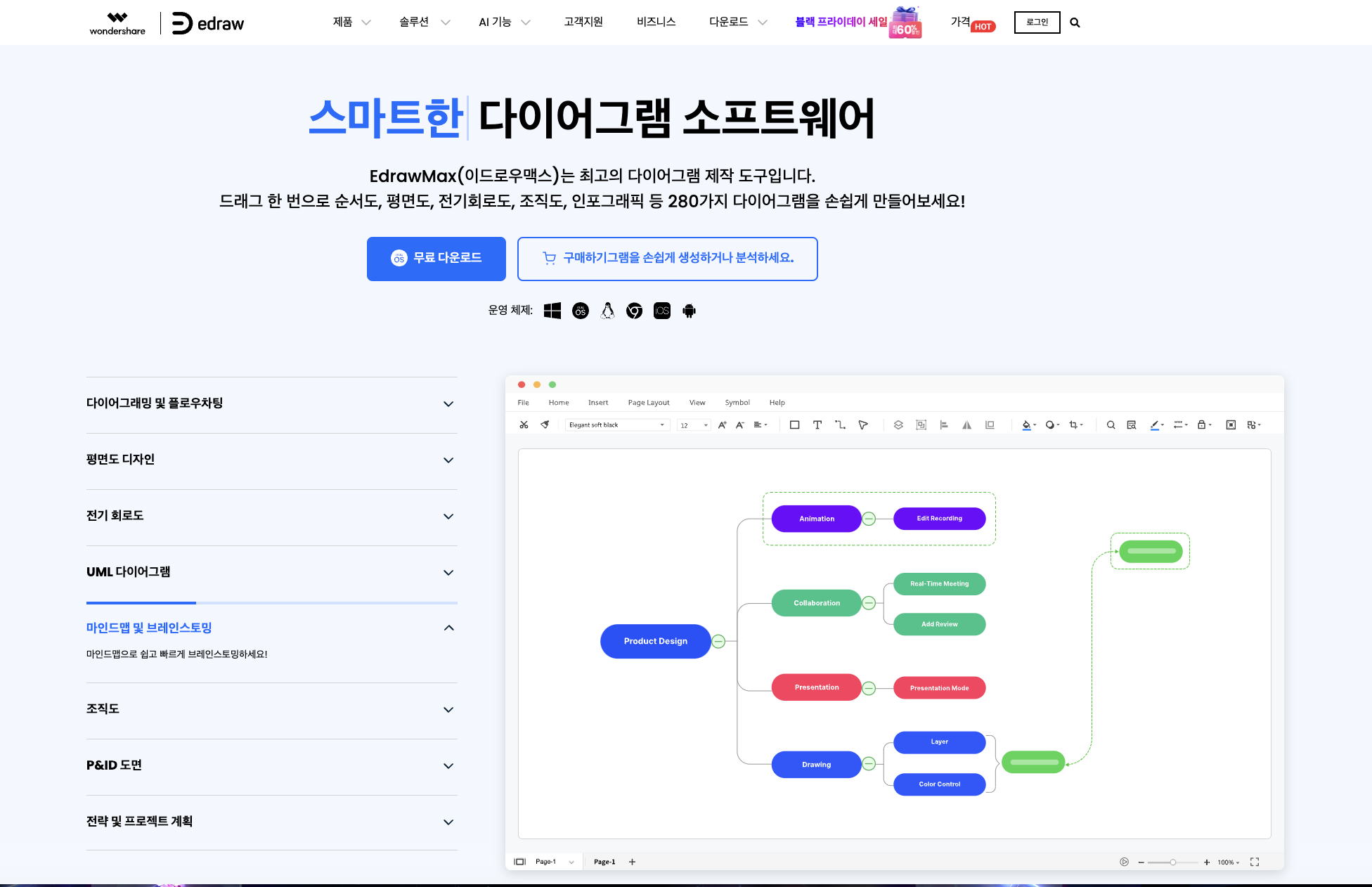Click the group objects icon
Screen dimensions: 1372x887
(921, 425)
